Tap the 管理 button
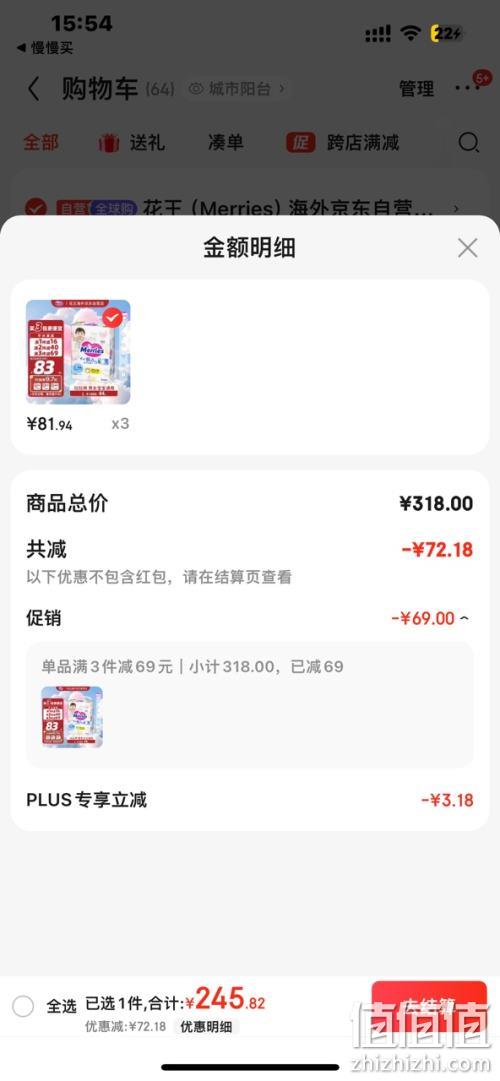Image resolution: width=500 pixels, height=1081 pixels. point(417,88)
